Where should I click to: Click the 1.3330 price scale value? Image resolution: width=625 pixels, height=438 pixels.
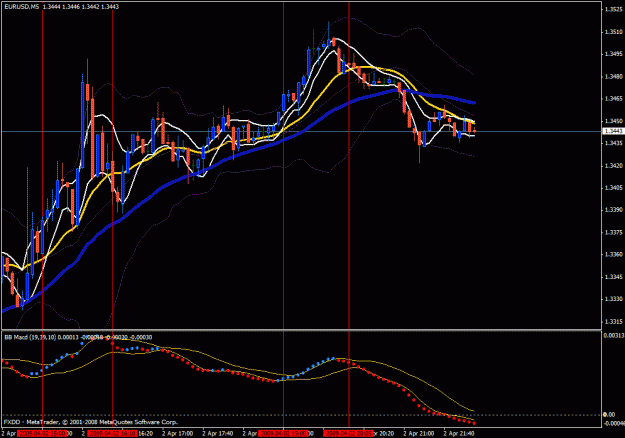click(x=614, y=299)
